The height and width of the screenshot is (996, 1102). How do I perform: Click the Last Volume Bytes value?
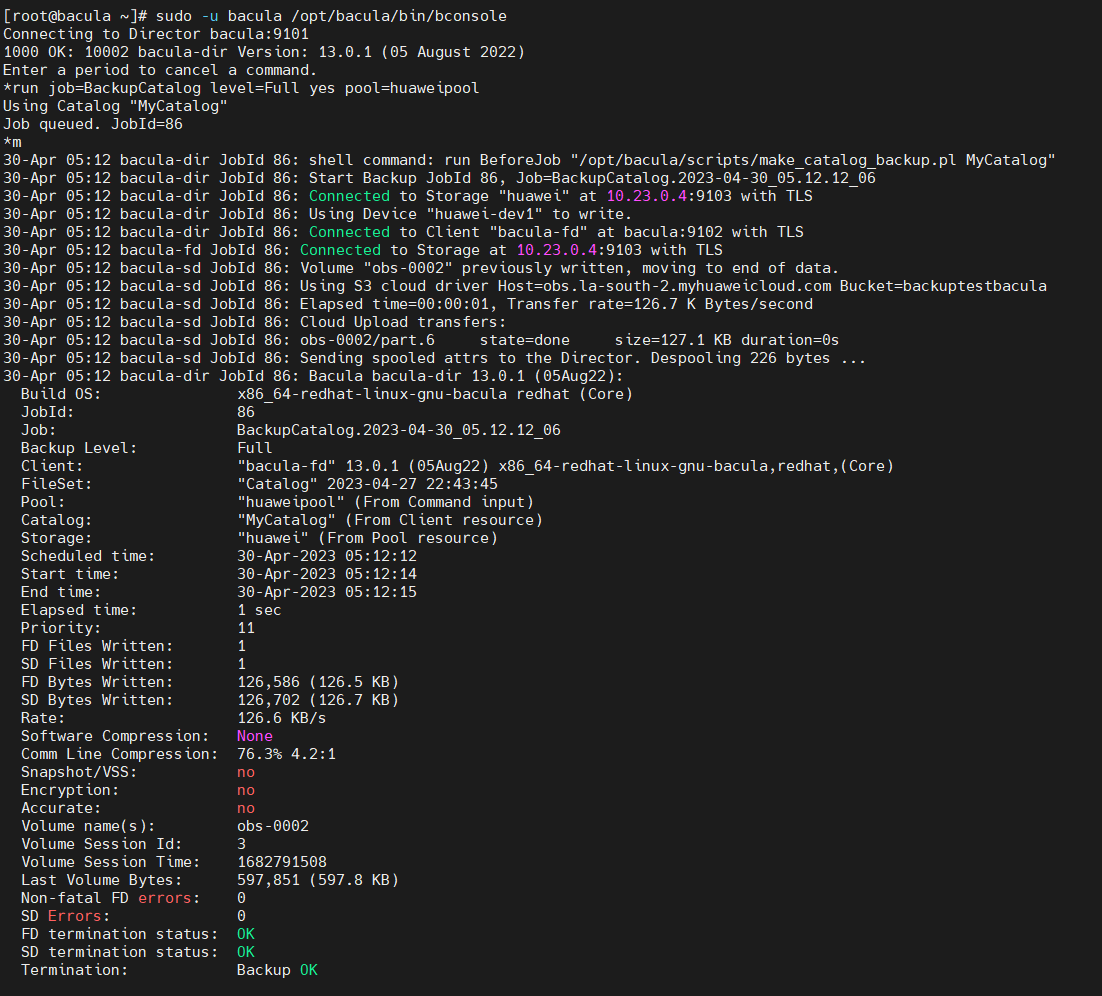pos(318,880)
